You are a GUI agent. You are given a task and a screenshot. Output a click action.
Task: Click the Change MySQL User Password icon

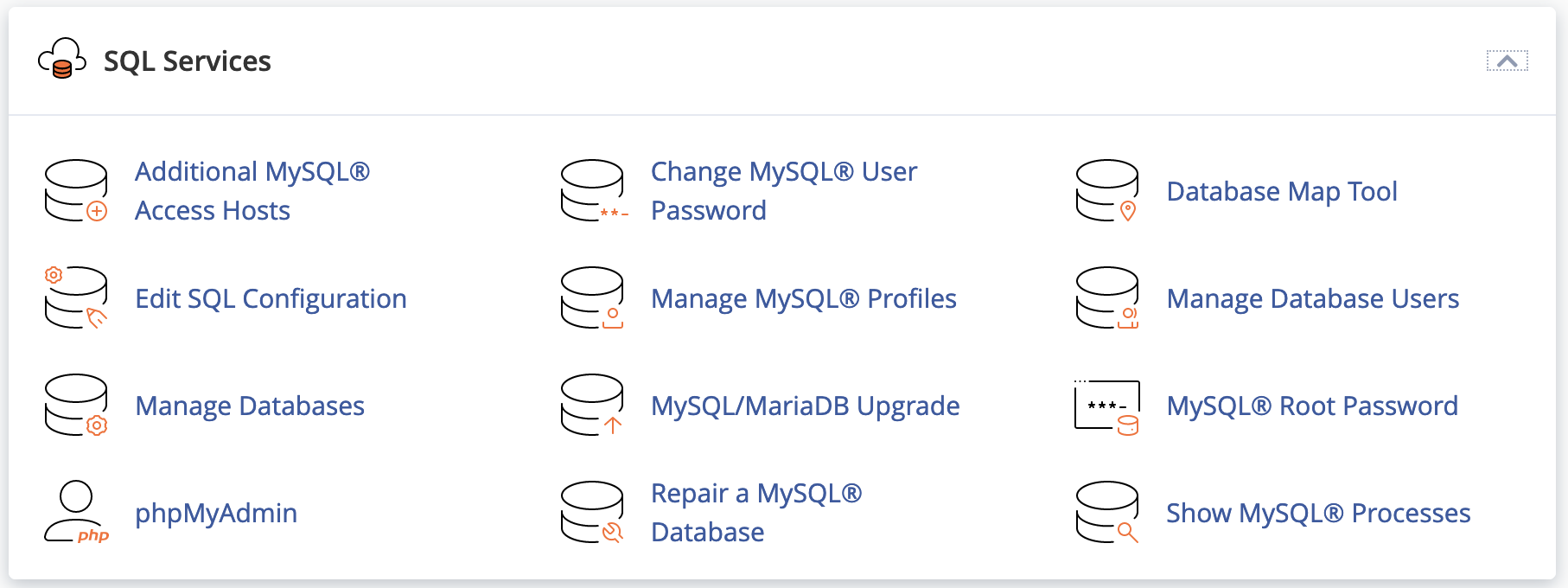coord(593,190)
